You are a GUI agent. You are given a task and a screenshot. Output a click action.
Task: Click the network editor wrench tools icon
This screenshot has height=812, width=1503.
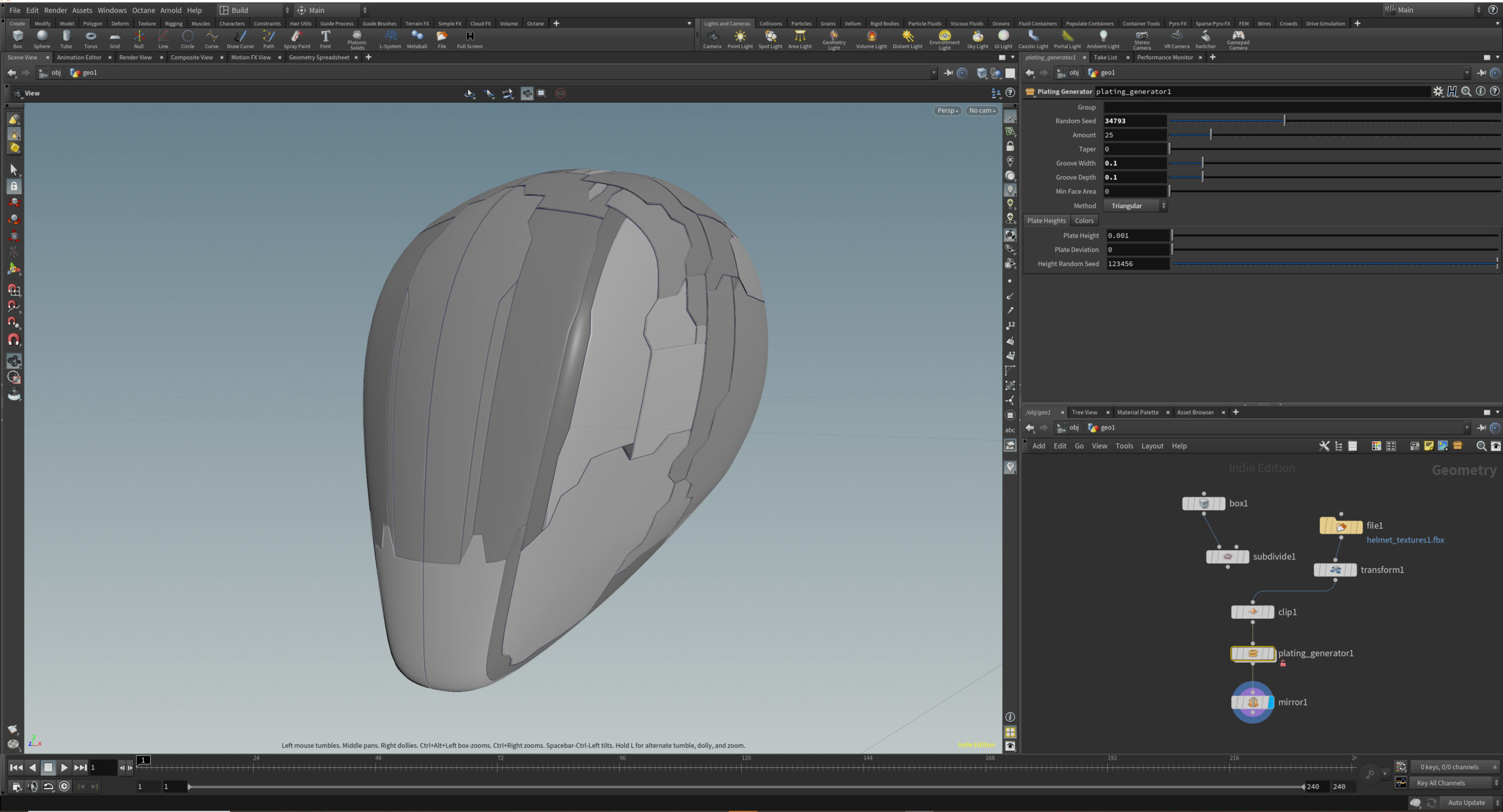(x=1324, y=446)
